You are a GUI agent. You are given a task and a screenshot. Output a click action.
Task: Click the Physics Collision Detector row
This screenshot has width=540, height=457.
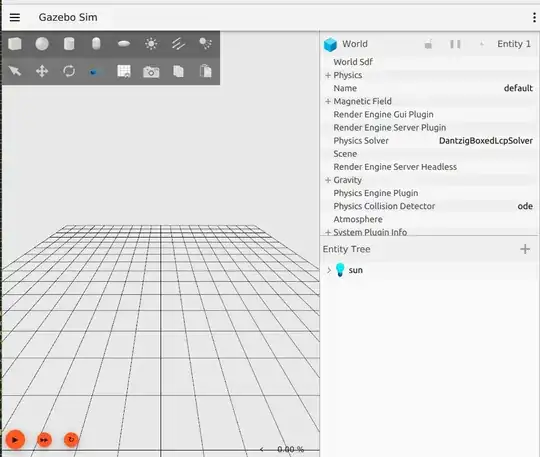pyautogui.click(x=430, y=206)
